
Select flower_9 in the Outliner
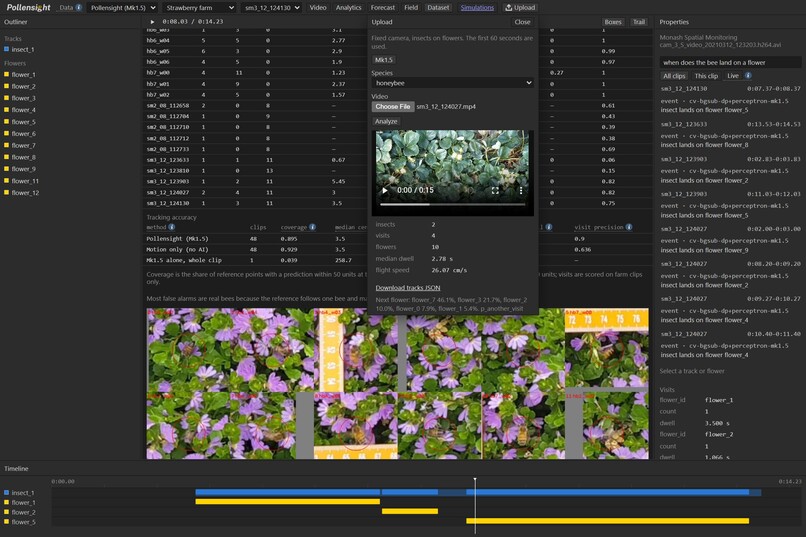23,169
